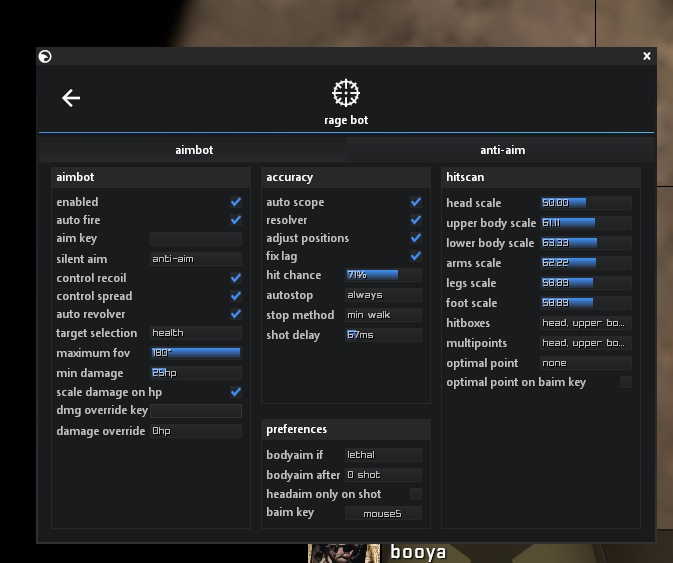Select the aimbot tab

tap(194, 150)
